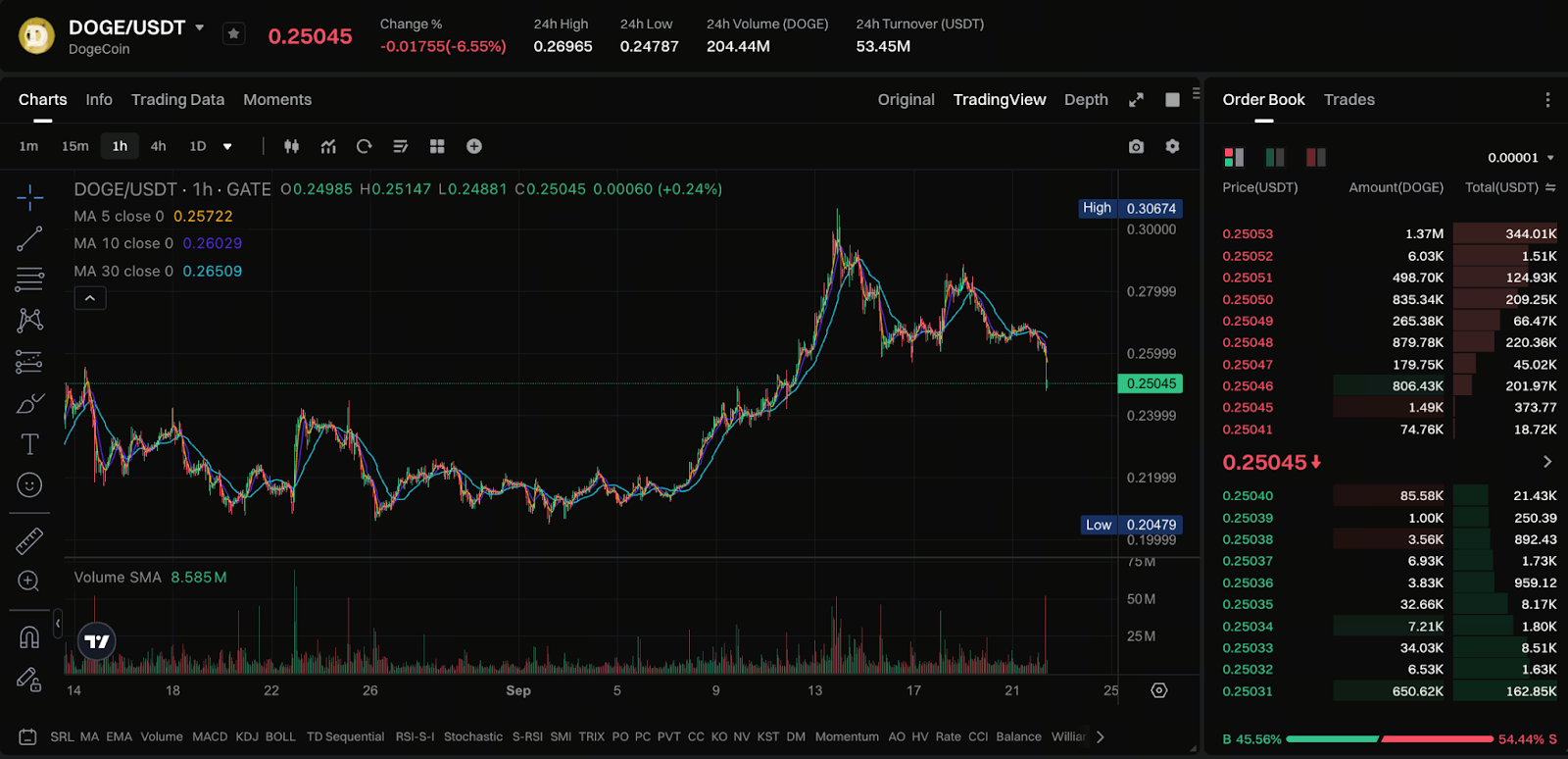The width and height of the screenshot is (1568, 759).
Task: Switch chart to Original view
Action: pos(906,100)
